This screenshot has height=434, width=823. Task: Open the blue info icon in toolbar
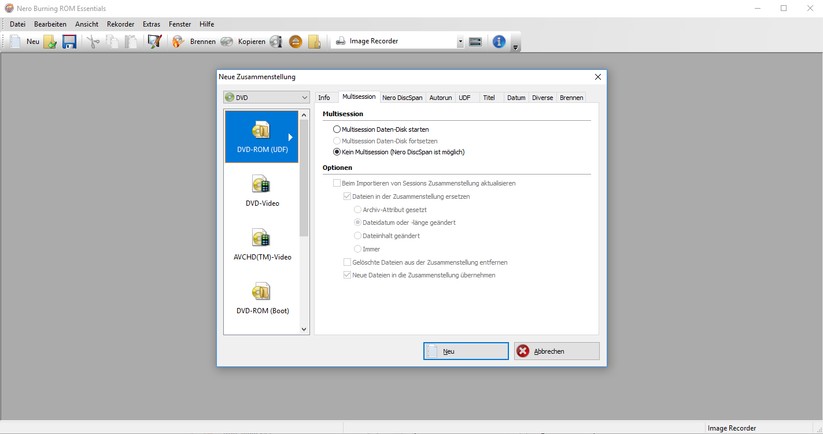click(x=498, y=42)
